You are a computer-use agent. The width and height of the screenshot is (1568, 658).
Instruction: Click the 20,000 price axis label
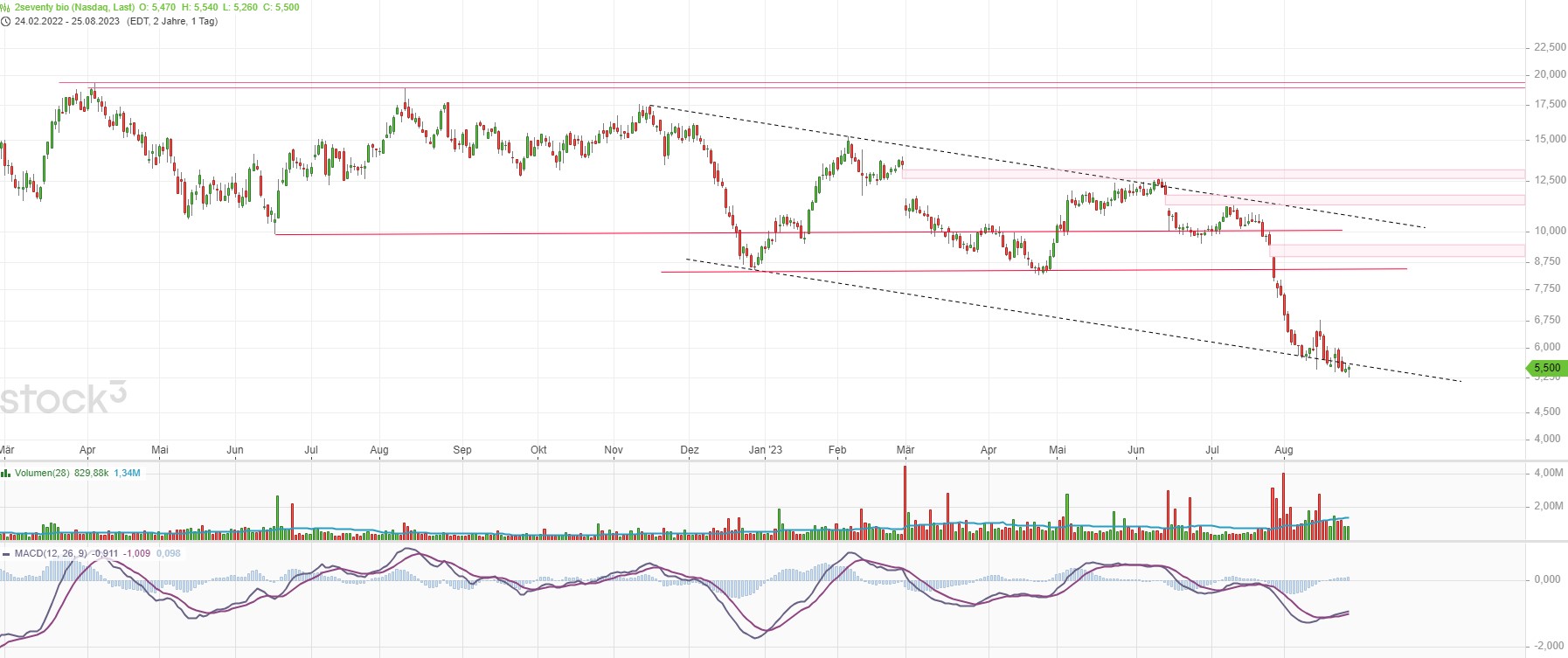tap(1550, 74)
